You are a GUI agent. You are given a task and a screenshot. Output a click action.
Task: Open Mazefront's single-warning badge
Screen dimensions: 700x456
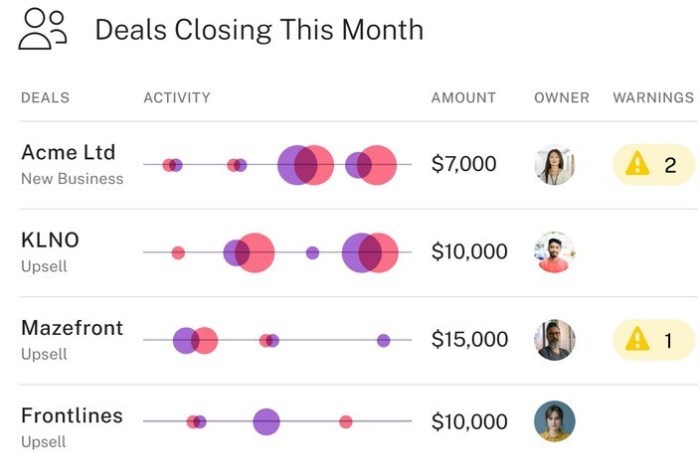(x=654, y=340)
